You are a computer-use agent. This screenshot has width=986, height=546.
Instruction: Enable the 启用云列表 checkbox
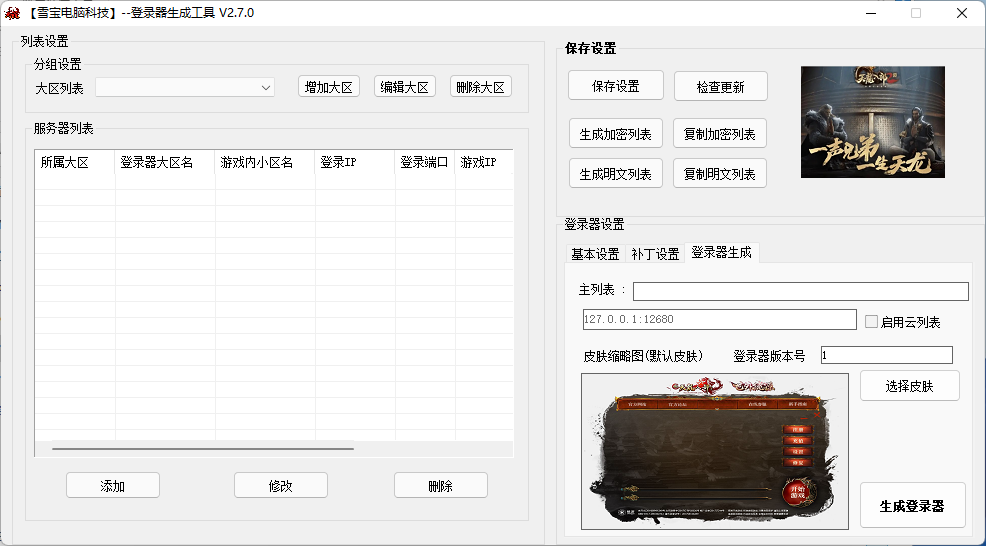(871, 322)
